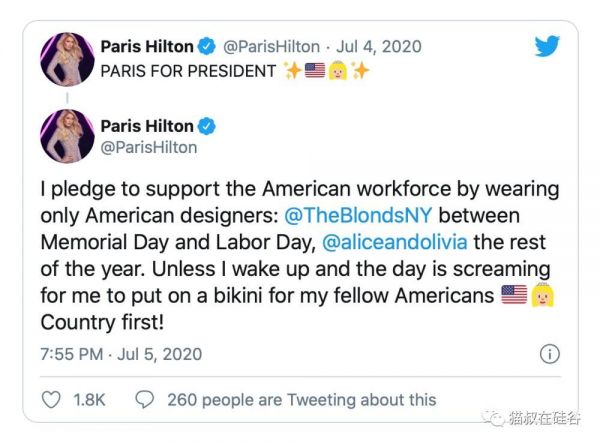Click verified badge in the top tweet

(x=208, y=46)
